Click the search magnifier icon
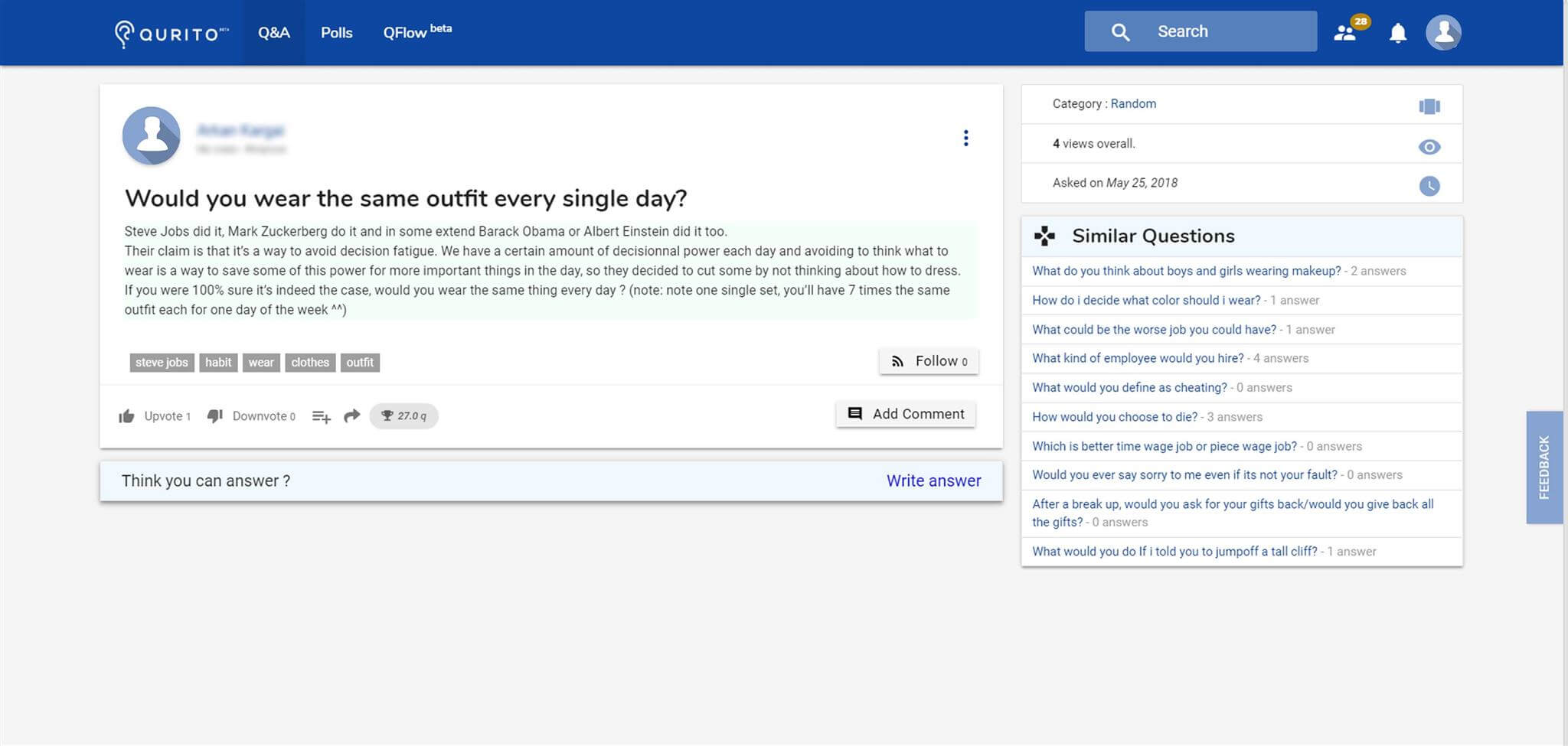 pos(1120,32)
